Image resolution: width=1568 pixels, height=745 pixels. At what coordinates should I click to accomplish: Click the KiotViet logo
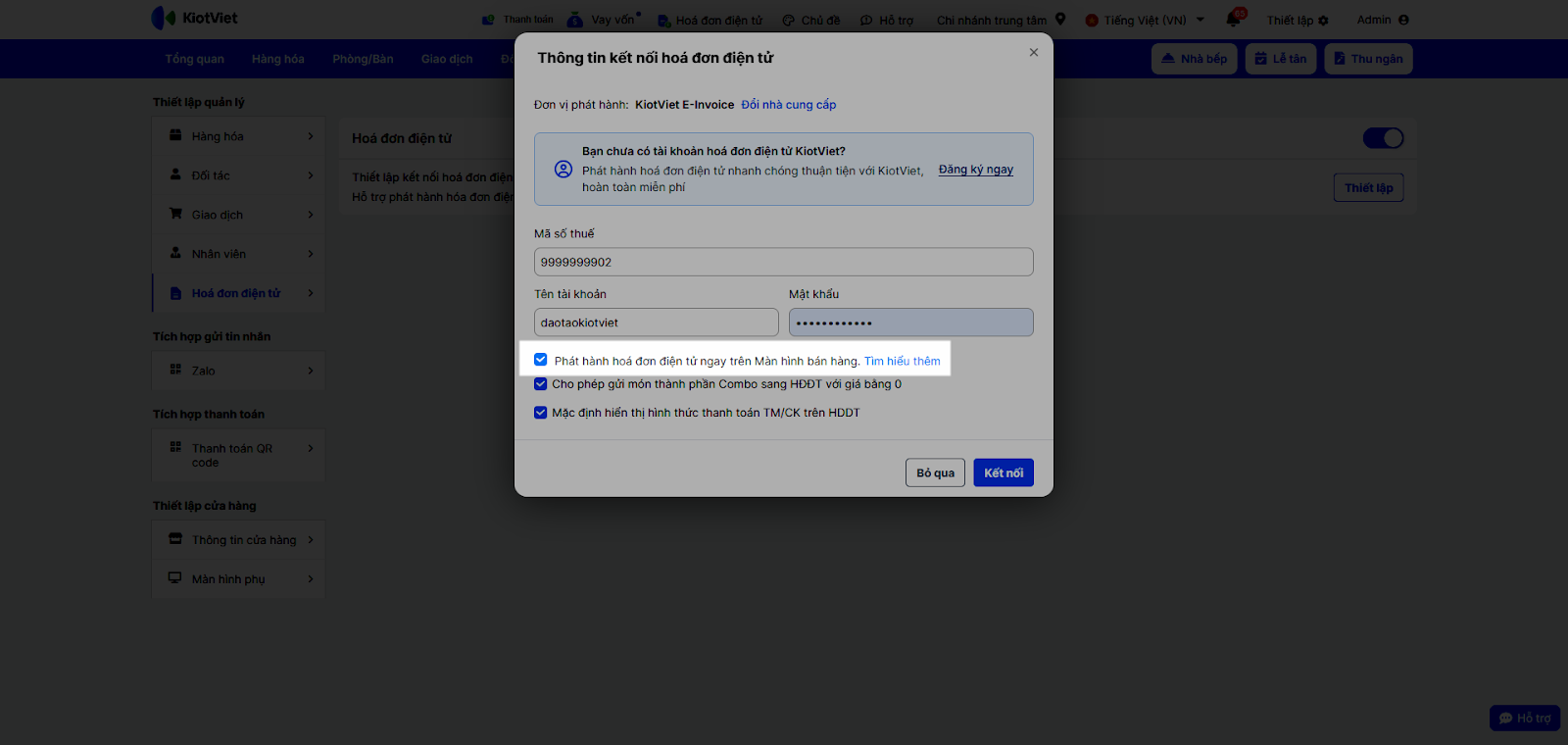pyautogui.click(x=195, y=18)
